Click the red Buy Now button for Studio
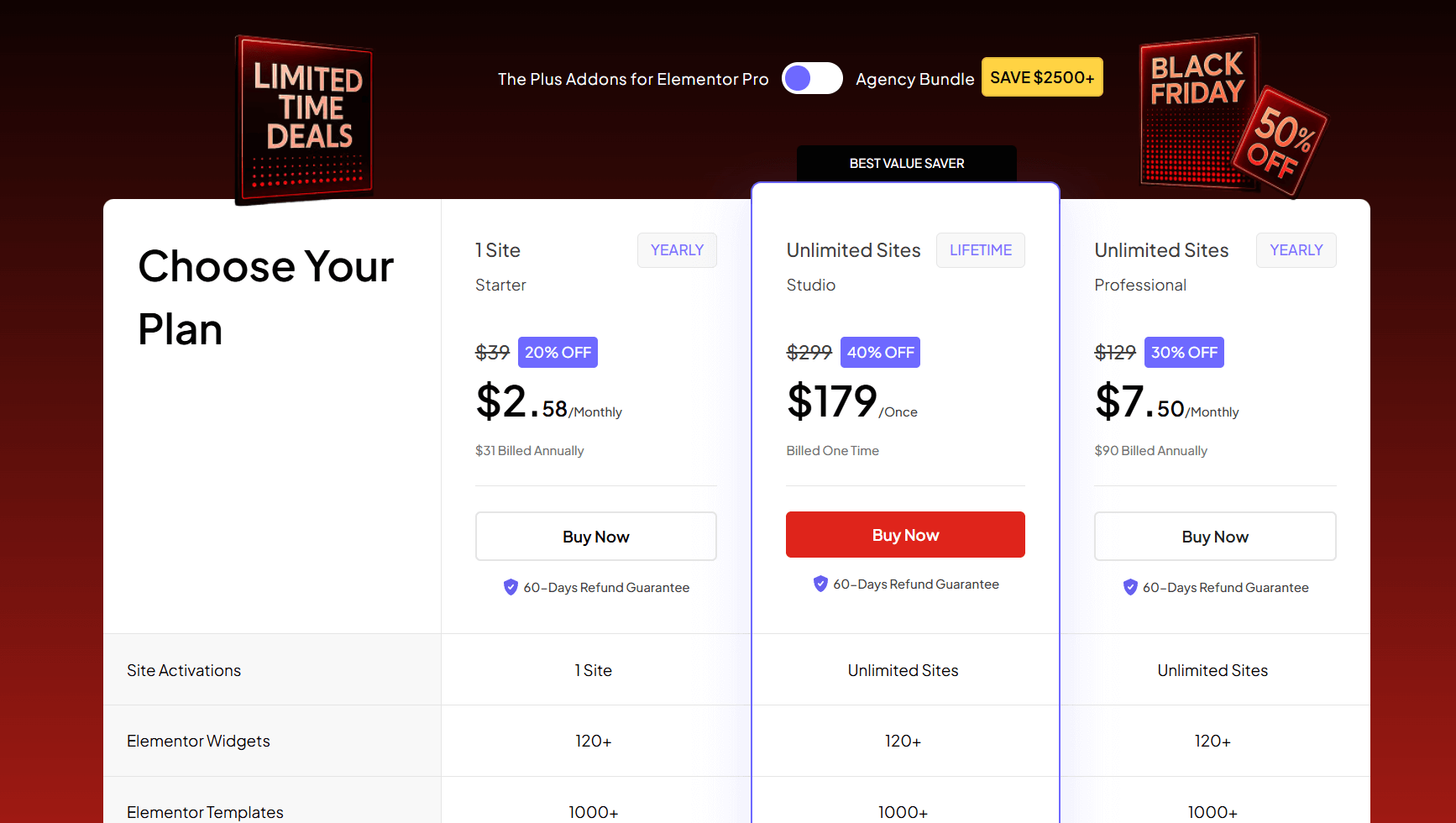 (x=905, y=534)
